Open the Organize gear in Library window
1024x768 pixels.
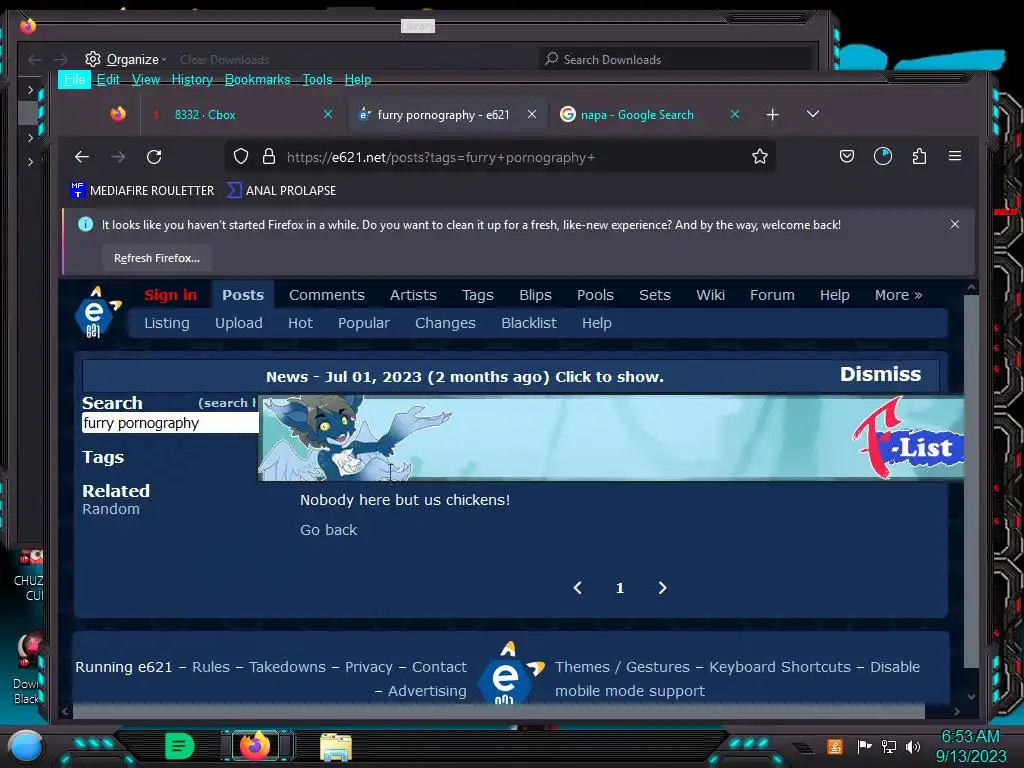93,59
